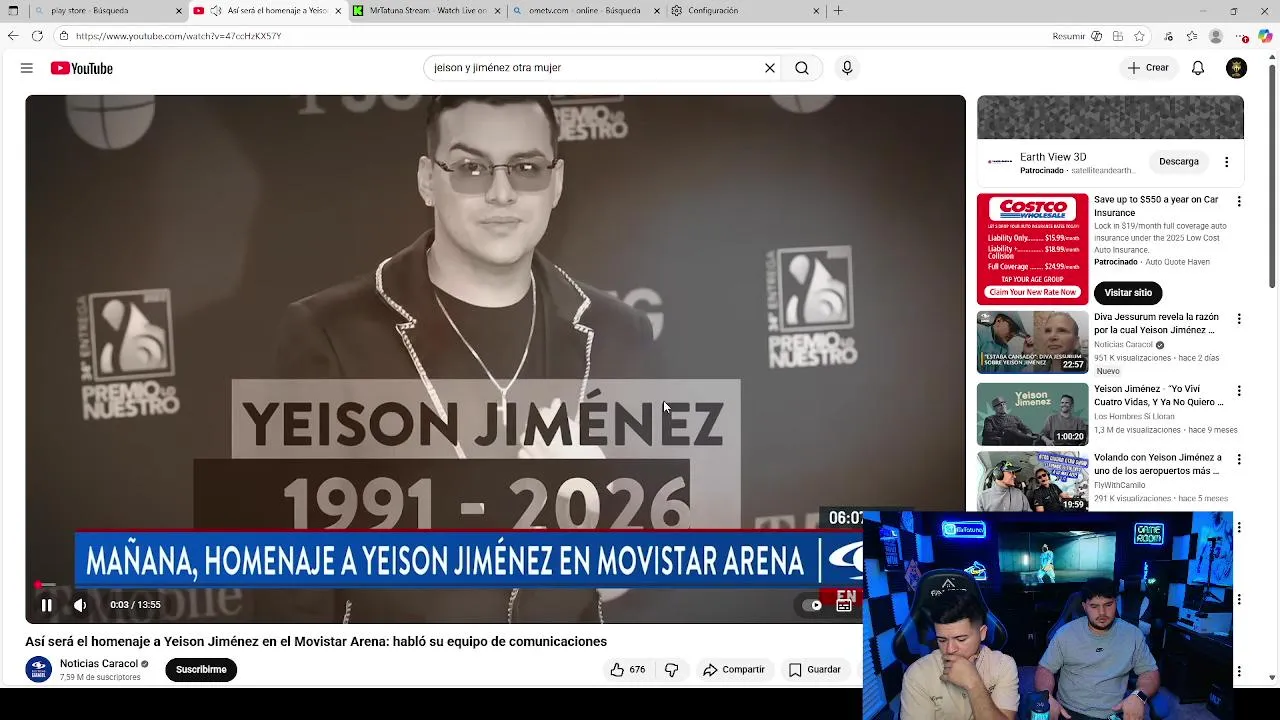
Task: Go back with the browser back arrow
Action: click(x=13, y=36)
